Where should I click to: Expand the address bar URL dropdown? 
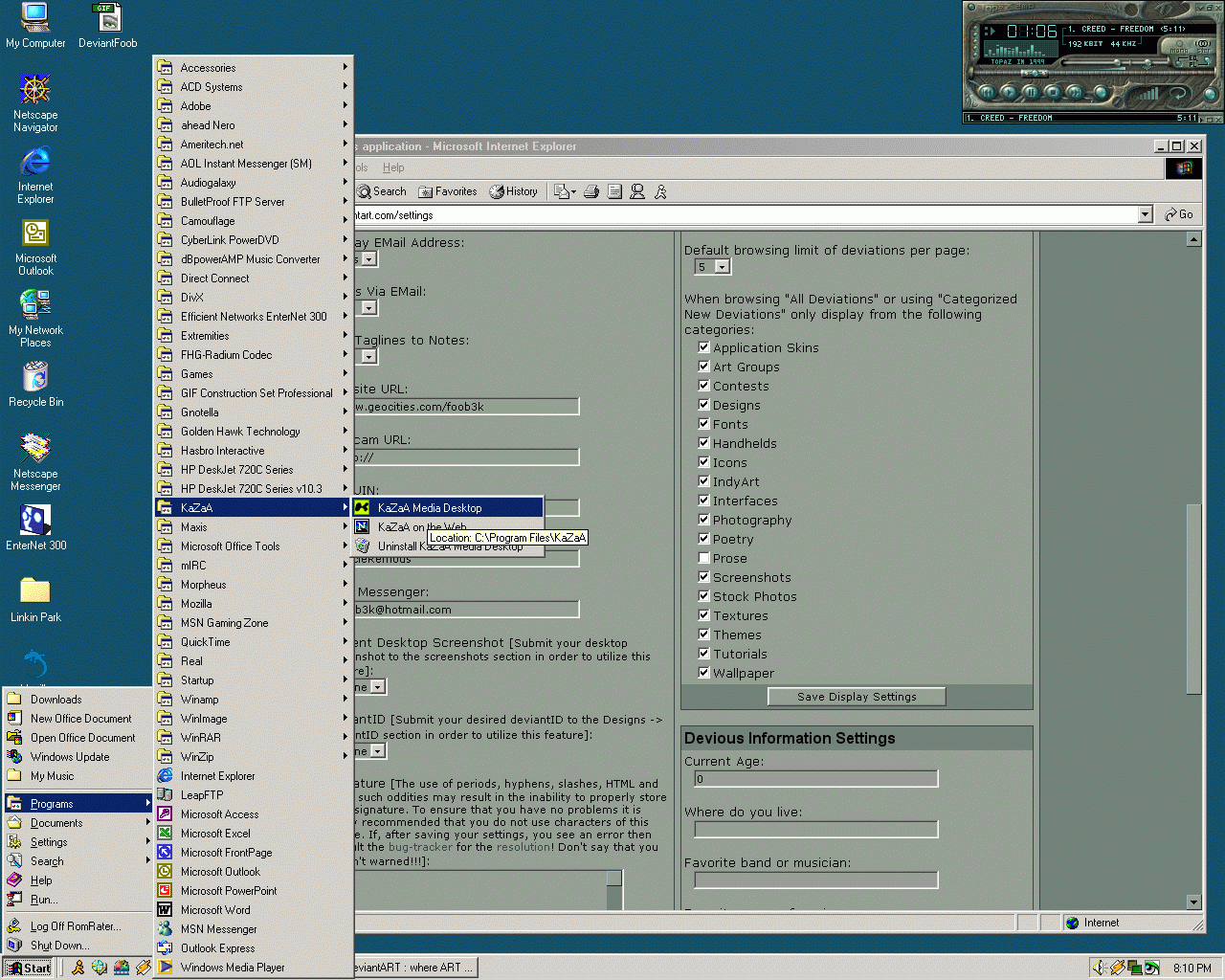1145,215
